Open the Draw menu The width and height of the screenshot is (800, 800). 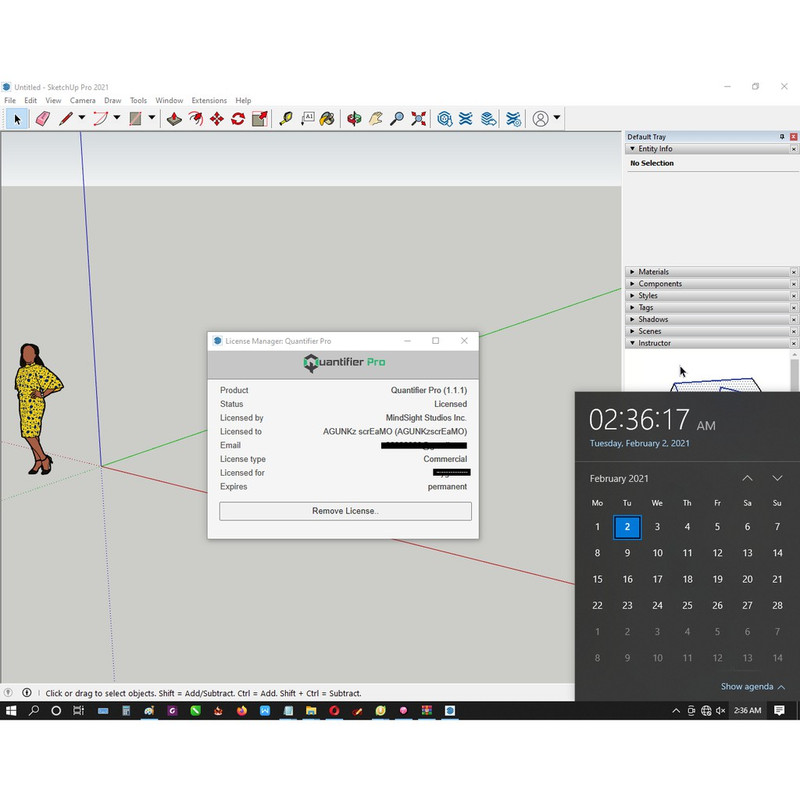[113, 101]
